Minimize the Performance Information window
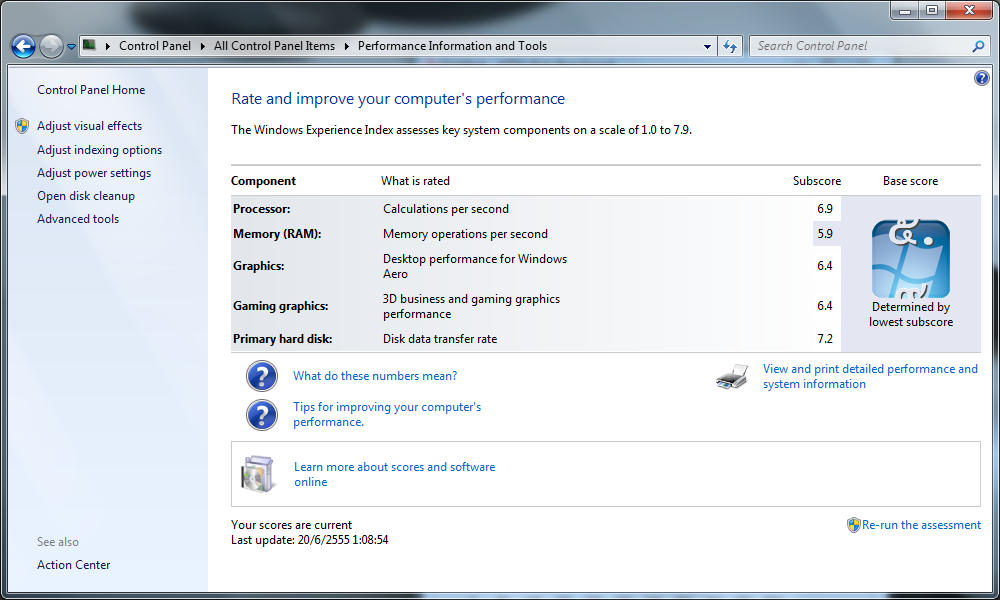The image size is (1000, 600). pos(906,11)
